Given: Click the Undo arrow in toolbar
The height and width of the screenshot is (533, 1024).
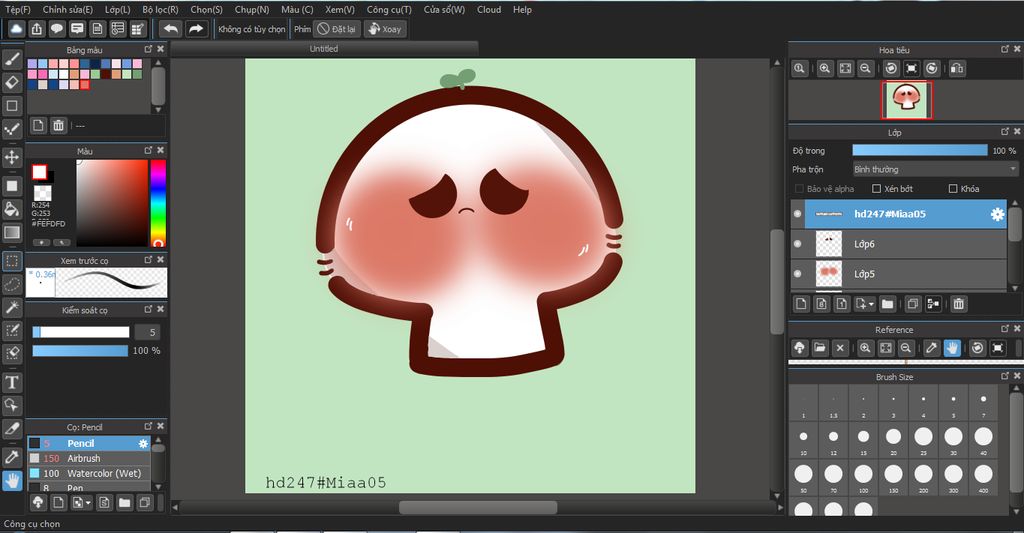Looking at the screenshot, I should [170, 29].
